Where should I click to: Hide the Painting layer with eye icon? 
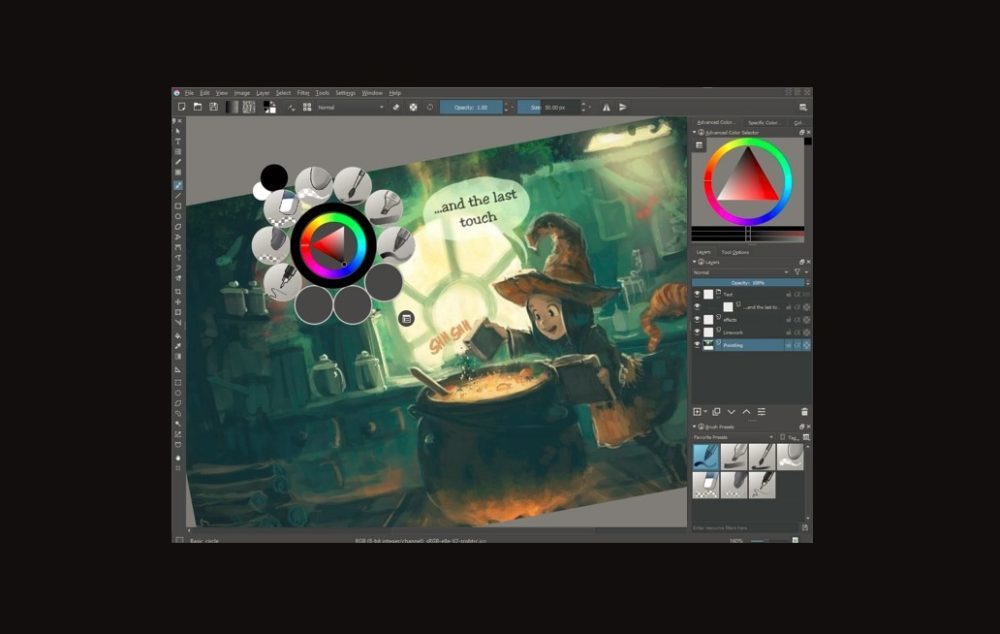pyautogui.click(x=697, y=345)
